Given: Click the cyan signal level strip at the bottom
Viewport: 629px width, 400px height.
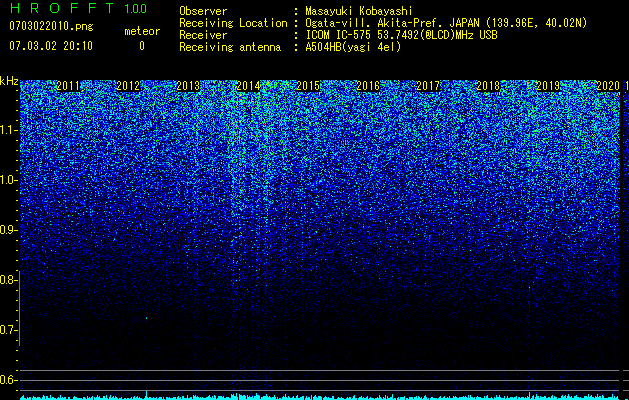Looking at the screenshot, I should (x=320, y=397).
